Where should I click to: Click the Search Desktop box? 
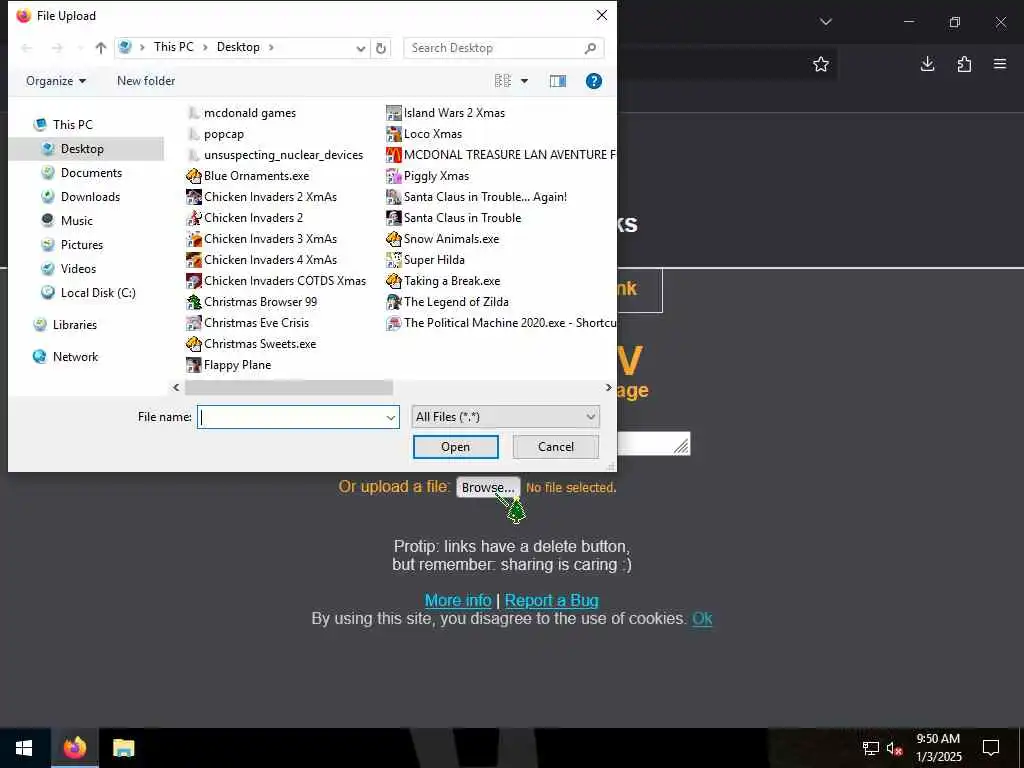tap(504, 48)
